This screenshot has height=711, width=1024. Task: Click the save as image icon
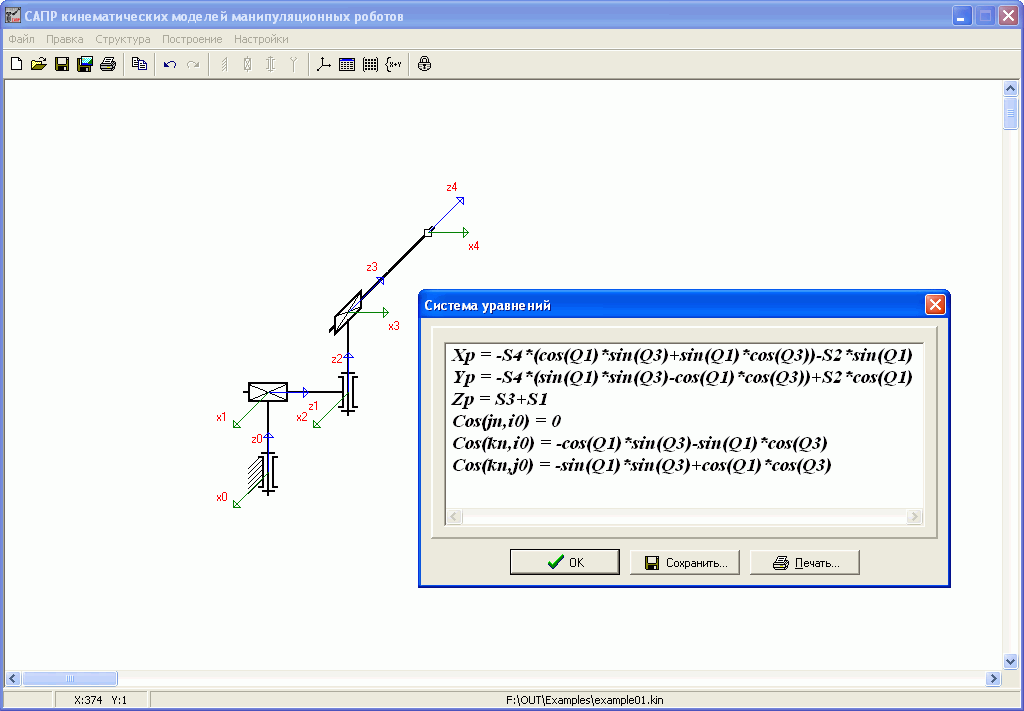(x=85, y=64)
